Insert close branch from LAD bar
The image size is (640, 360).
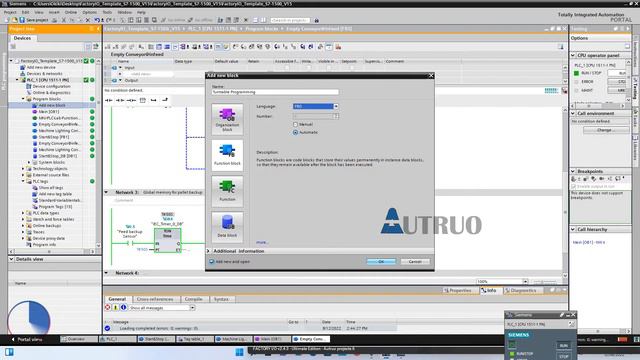pos(165,100)
